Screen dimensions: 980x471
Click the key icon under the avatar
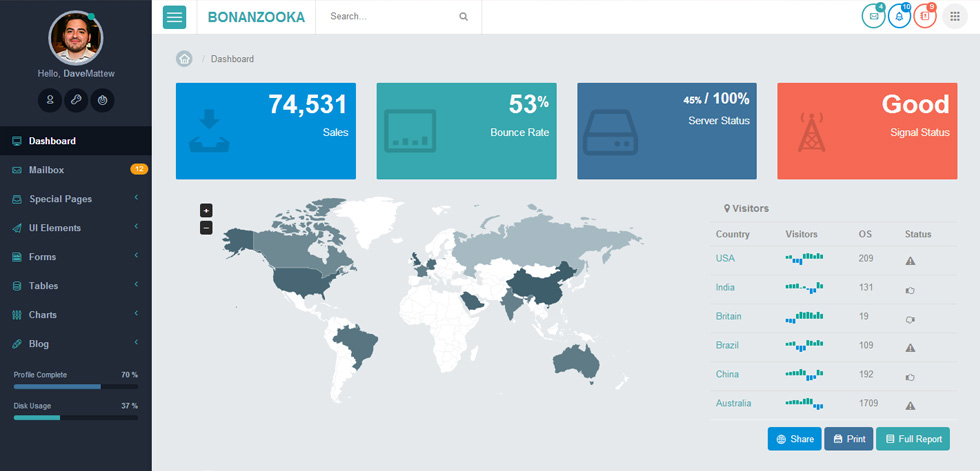(76, 100)
